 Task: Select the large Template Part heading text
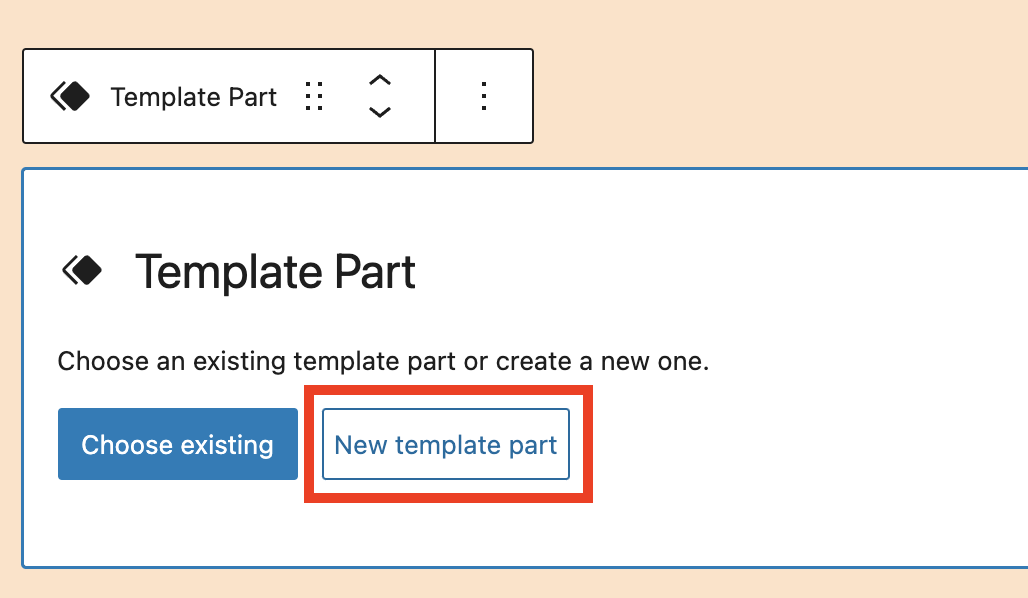pos(275,271)
